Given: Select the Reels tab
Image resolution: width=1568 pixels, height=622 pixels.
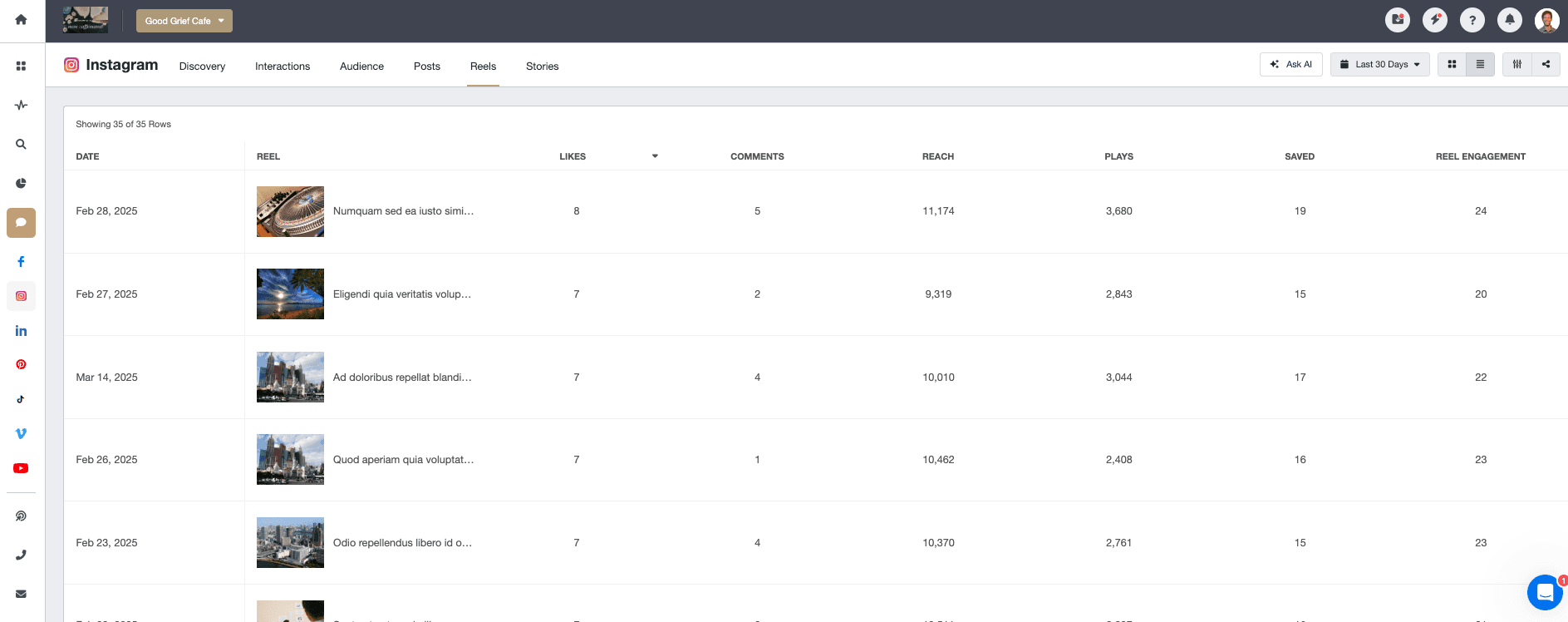Looking at the screenshot, I should point(483,67).
